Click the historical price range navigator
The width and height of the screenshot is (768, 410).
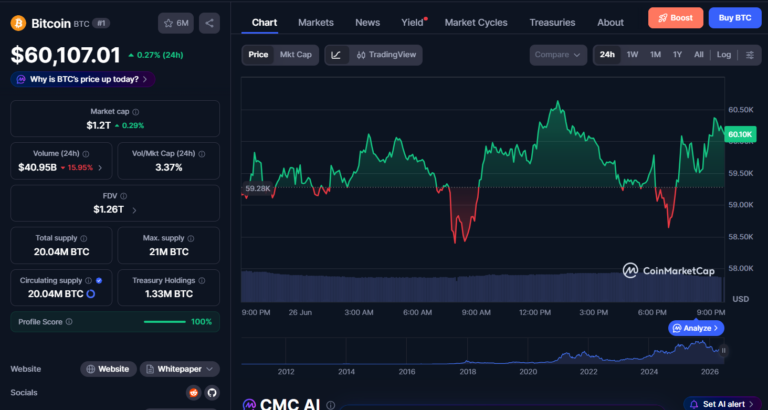(x=480, y=351)
